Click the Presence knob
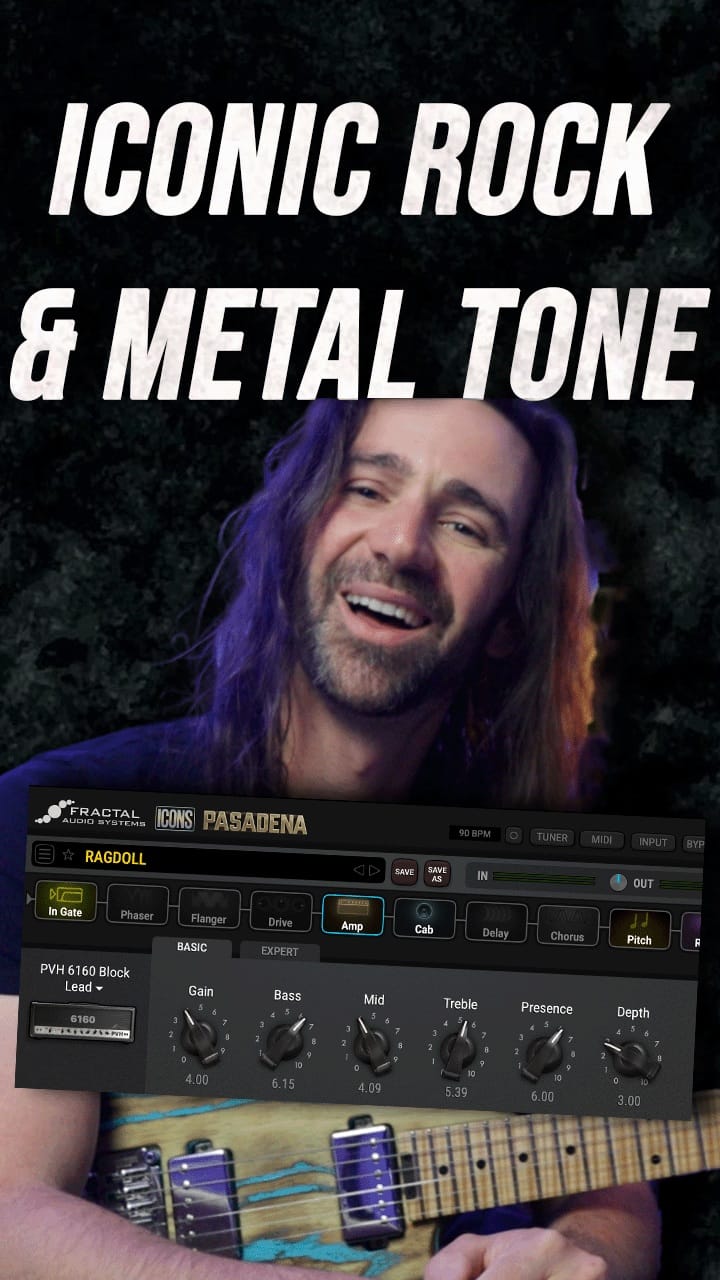This screenshot has height=1280, width=720. tap(544, 1056)
